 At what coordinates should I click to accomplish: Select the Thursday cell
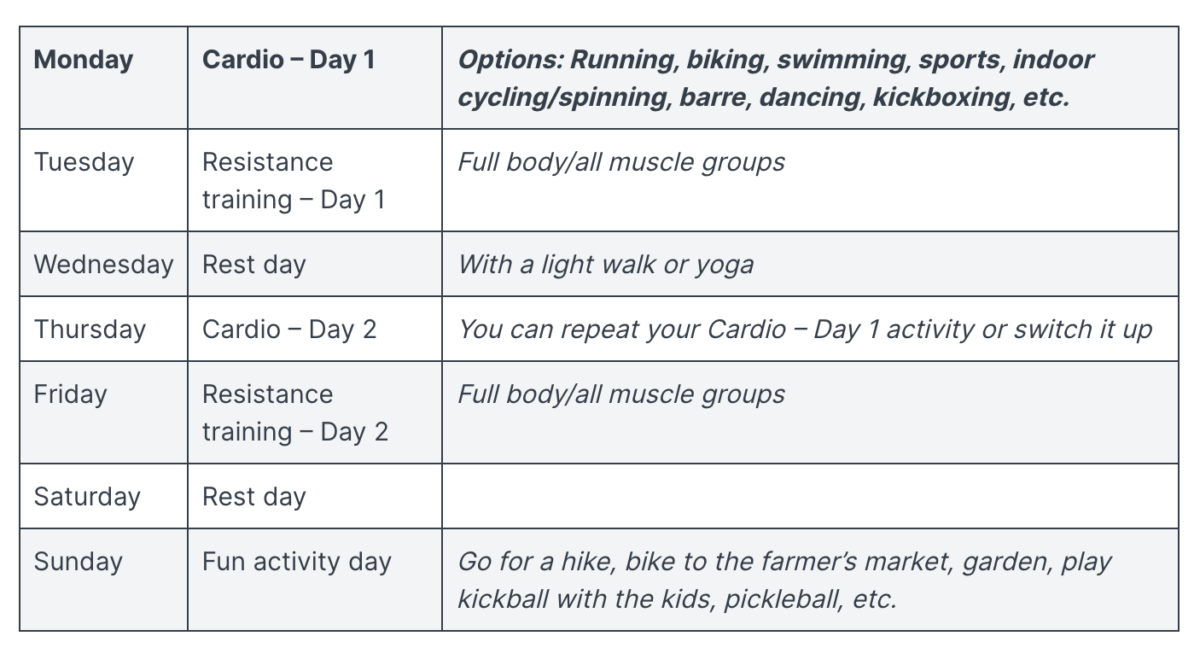point(103,329)
